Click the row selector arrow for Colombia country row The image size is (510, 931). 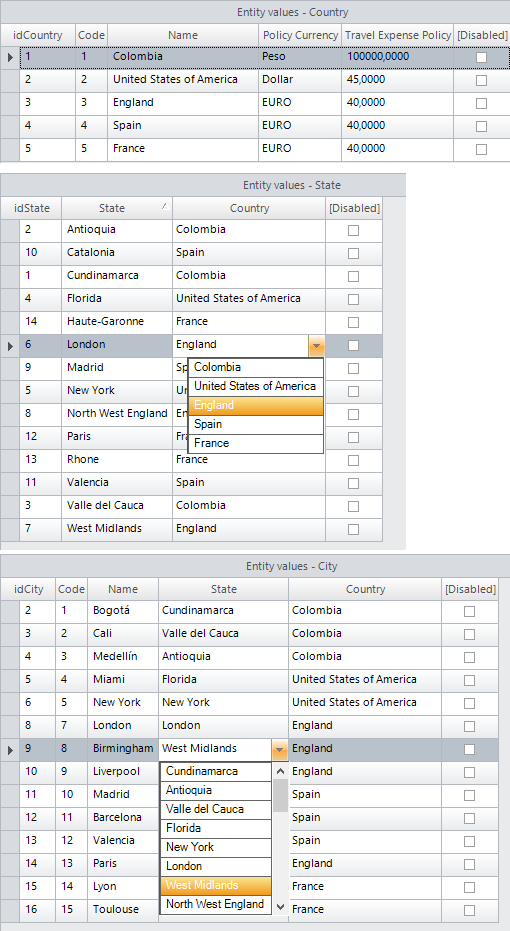click(10, 58)
